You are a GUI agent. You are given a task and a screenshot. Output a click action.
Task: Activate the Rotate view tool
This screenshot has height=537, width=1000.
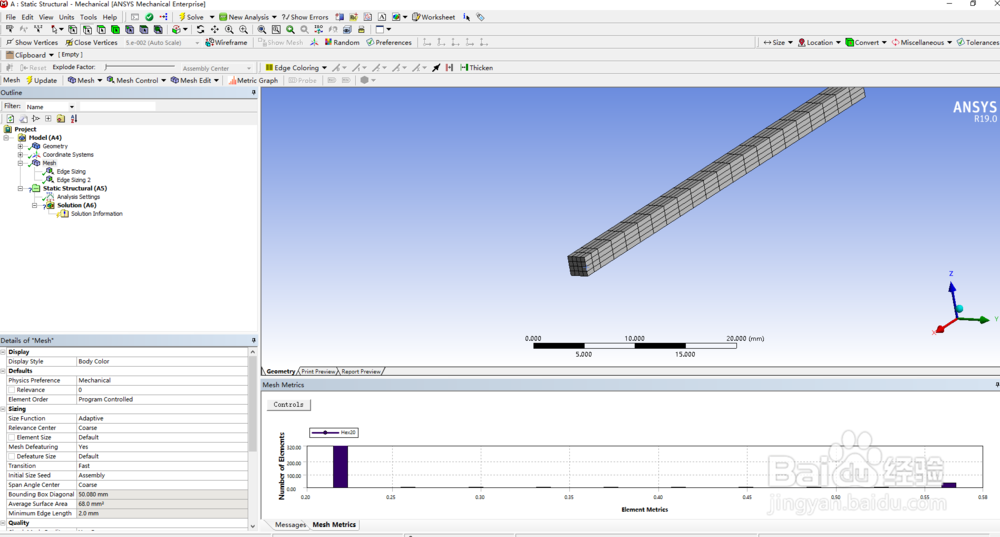(x=200, y=29)
